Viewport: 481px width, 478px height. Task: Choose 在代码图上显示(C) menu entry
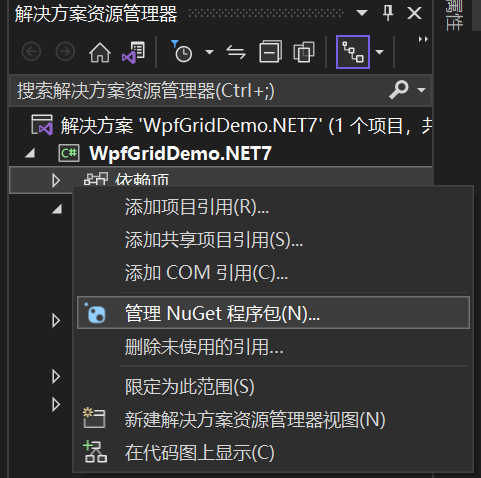(273, 453)
